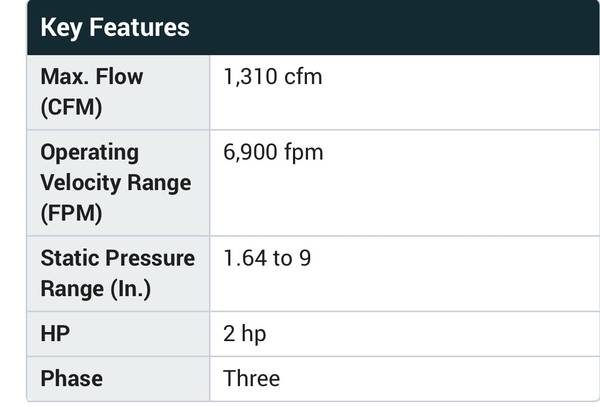
Task: Click the (FPM) unit text
Action: [71, 214]
